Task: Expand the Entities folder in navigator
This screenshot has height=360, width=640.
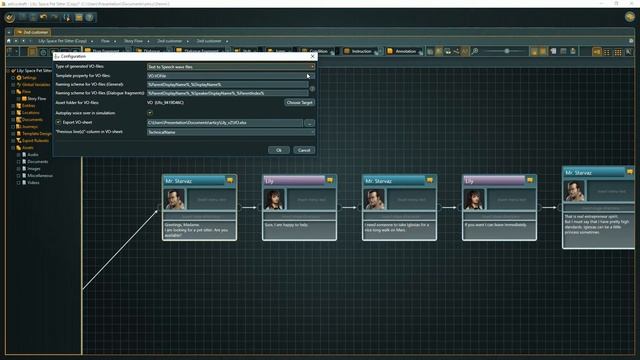Action: 13,105
